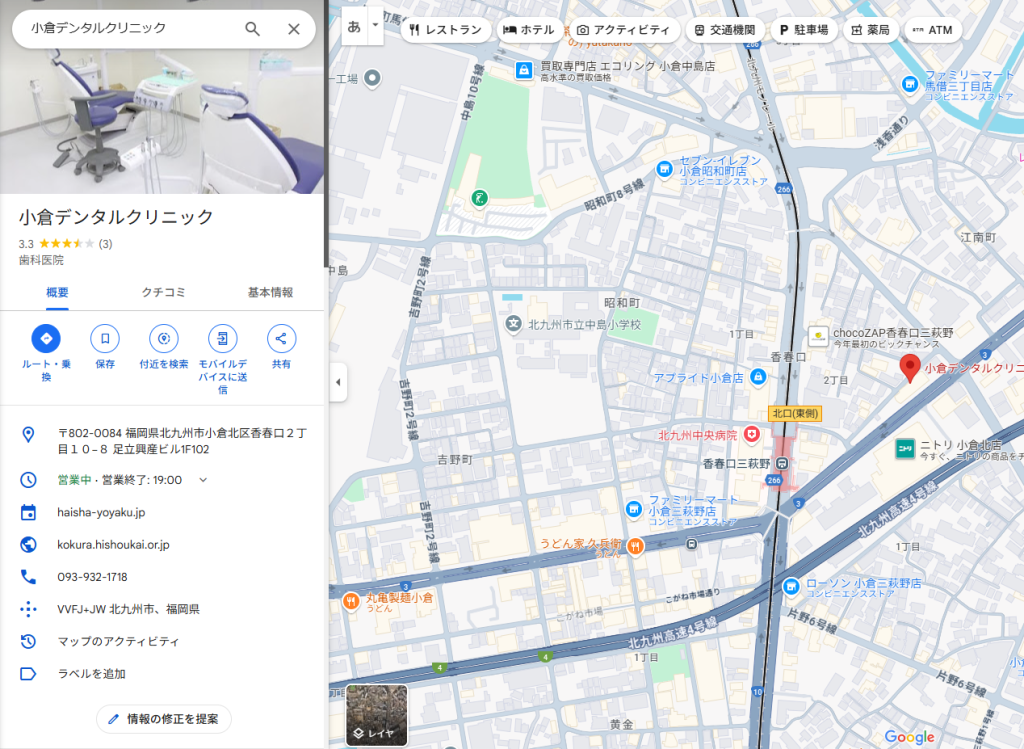Clear search with the X icon

tap(293, 29)
